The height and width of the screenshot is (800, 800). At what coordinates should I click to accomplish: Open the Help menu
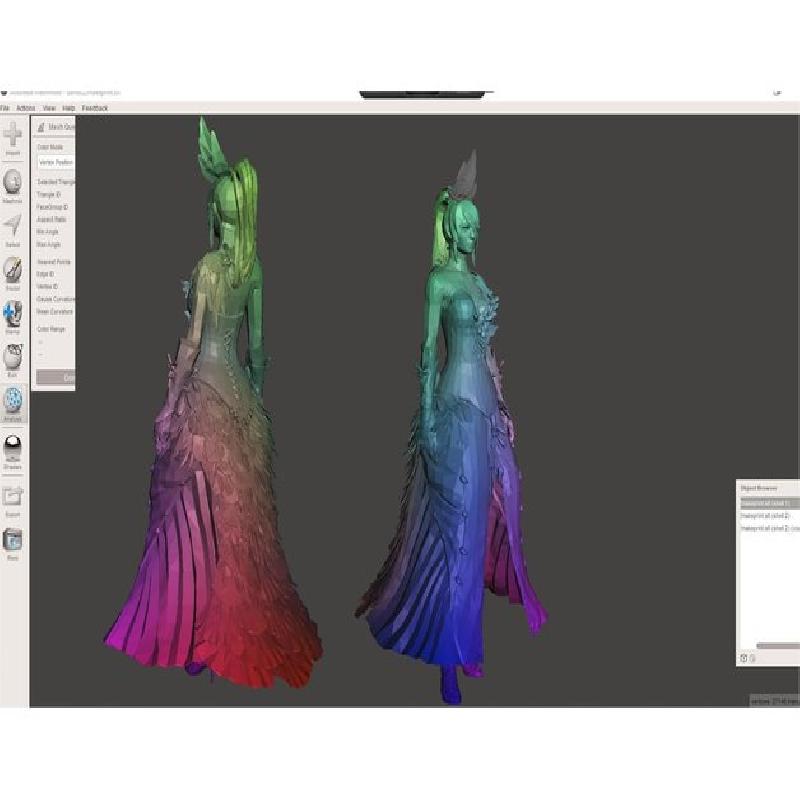[x=68, y=108]
